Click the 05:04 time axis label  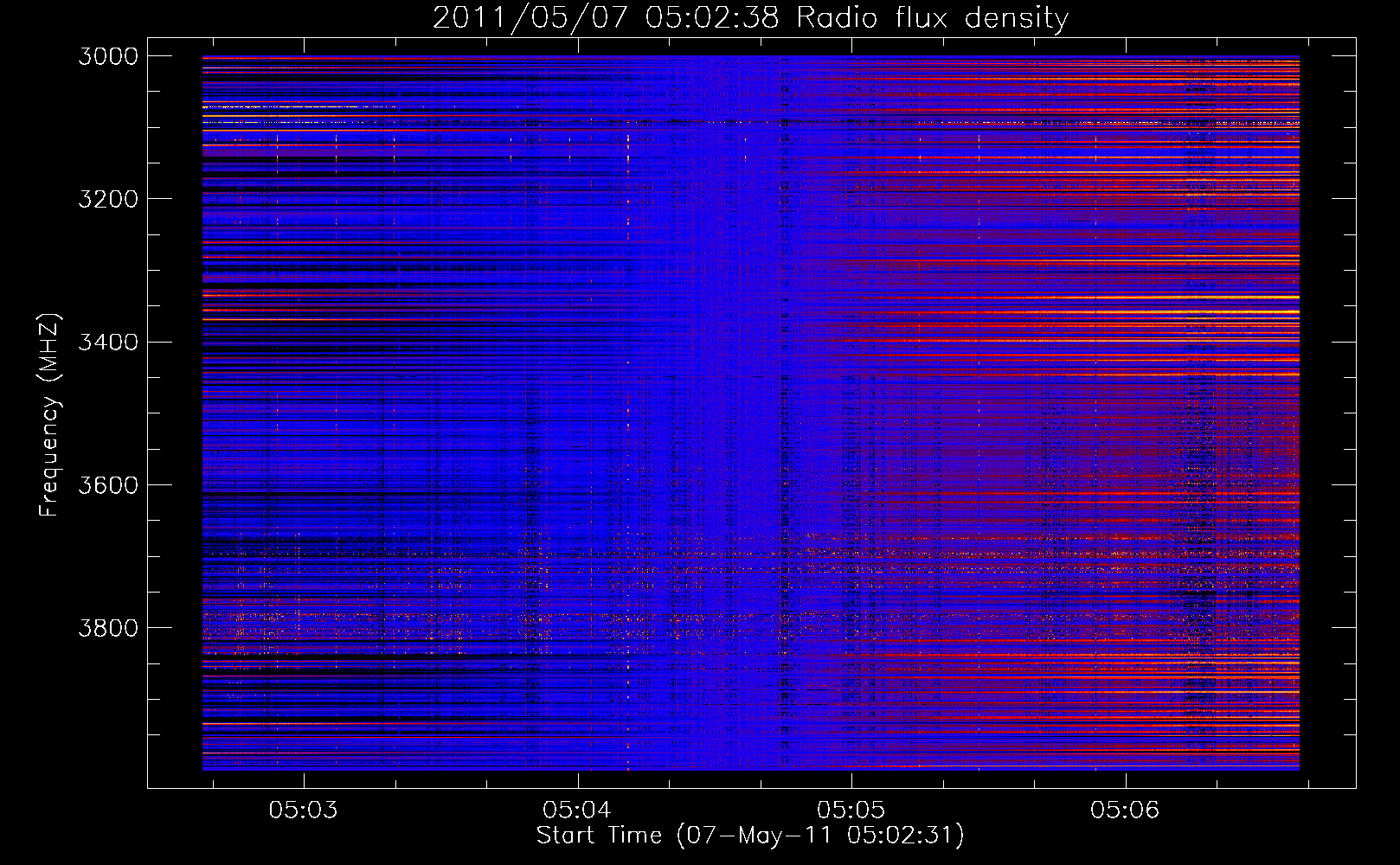click(x=577, y=811)
